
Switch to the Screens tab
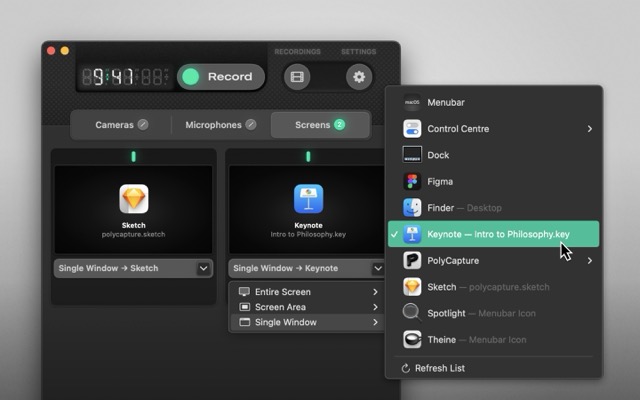pyautogui.click(x=320, y=125)
